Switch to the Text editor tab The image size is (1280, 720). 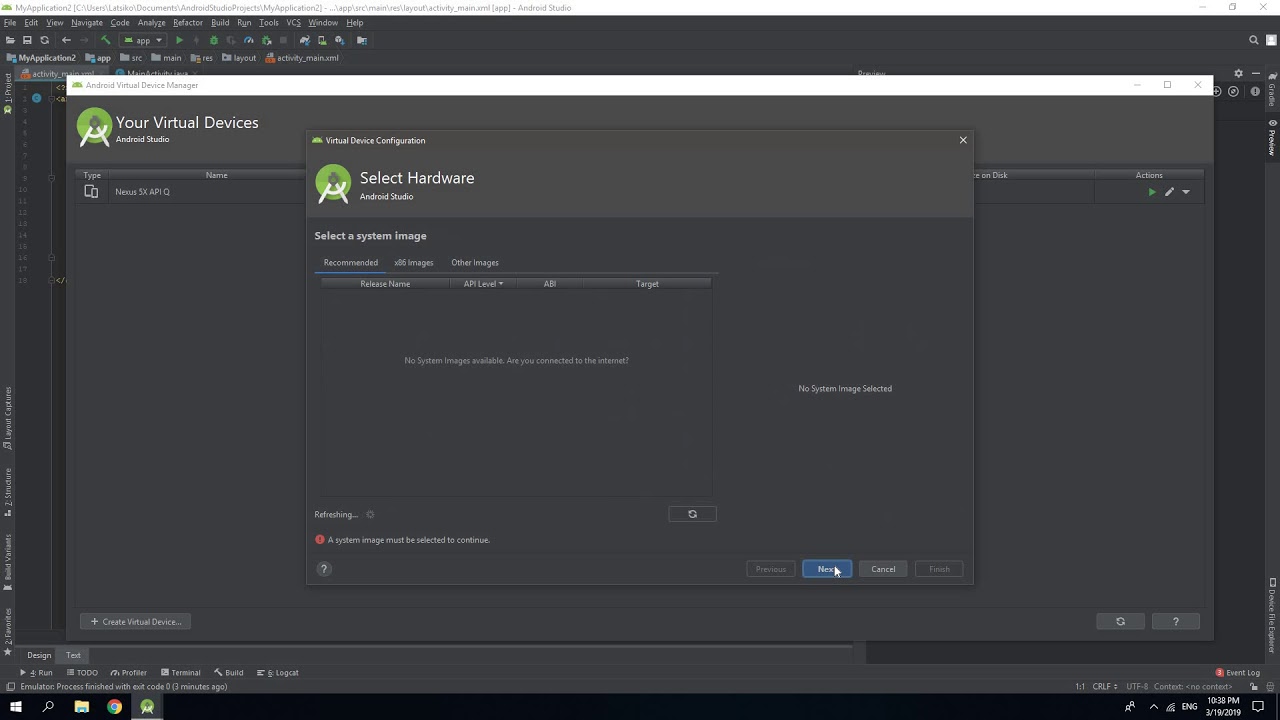point(73,655)
